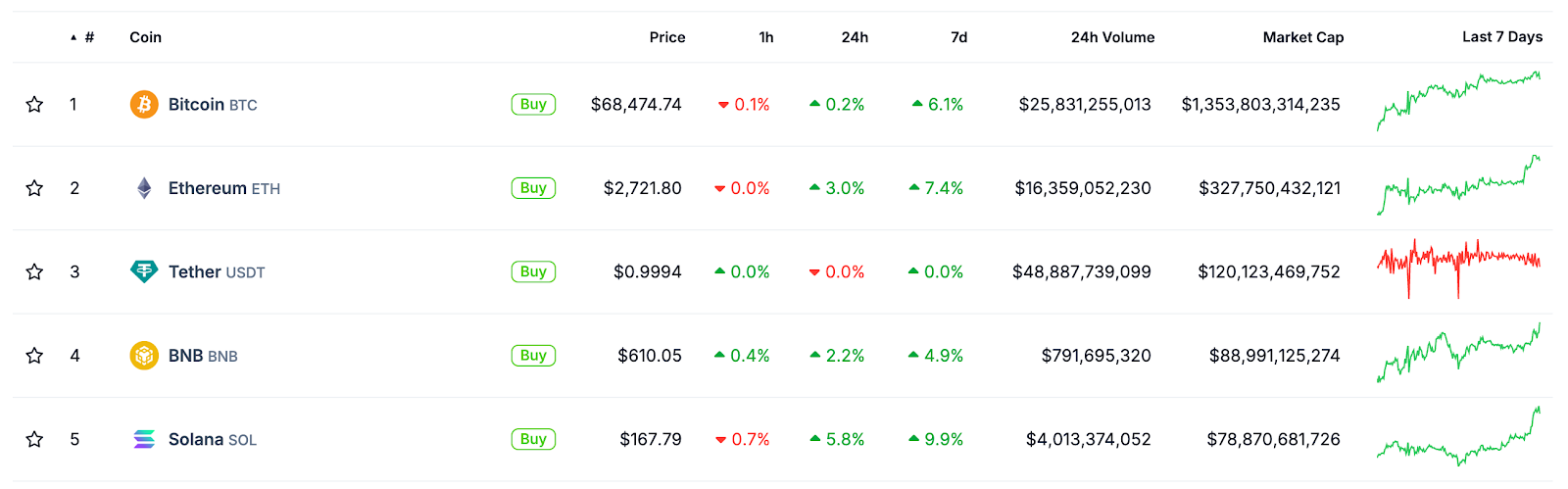Sort table by 24h Volume header
The width and height of the screenshot is (1568, 489).
point(1112,37)
